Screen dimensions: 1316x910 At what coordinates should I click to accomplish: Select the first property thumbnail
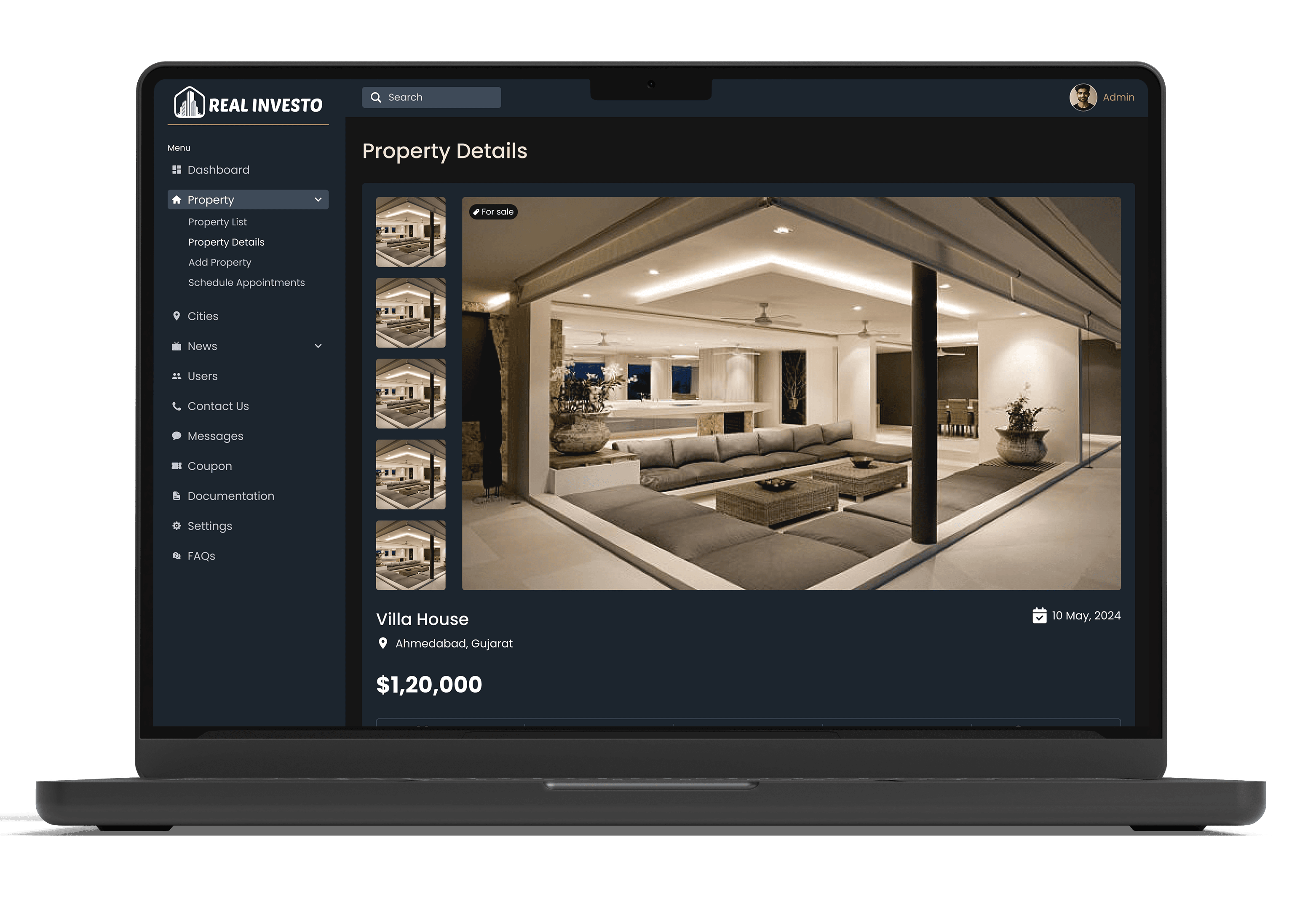click(x=410, y=232)
